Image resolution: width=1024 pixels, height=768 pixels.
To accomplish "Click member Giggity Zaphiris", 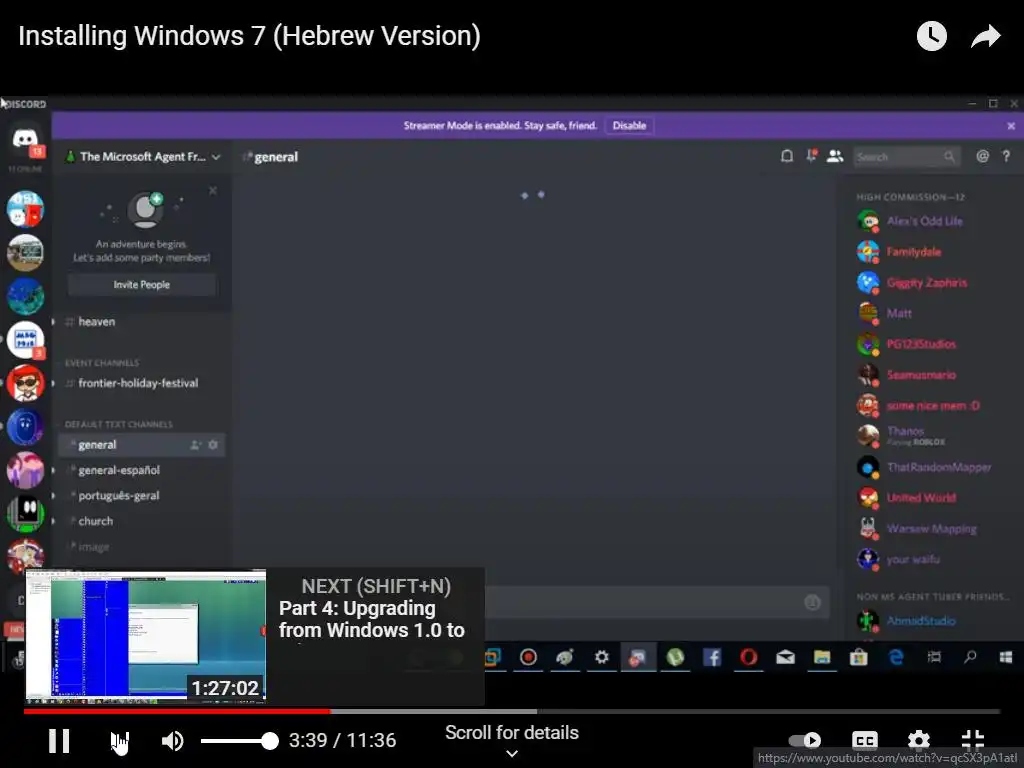I will pos(927,282).
